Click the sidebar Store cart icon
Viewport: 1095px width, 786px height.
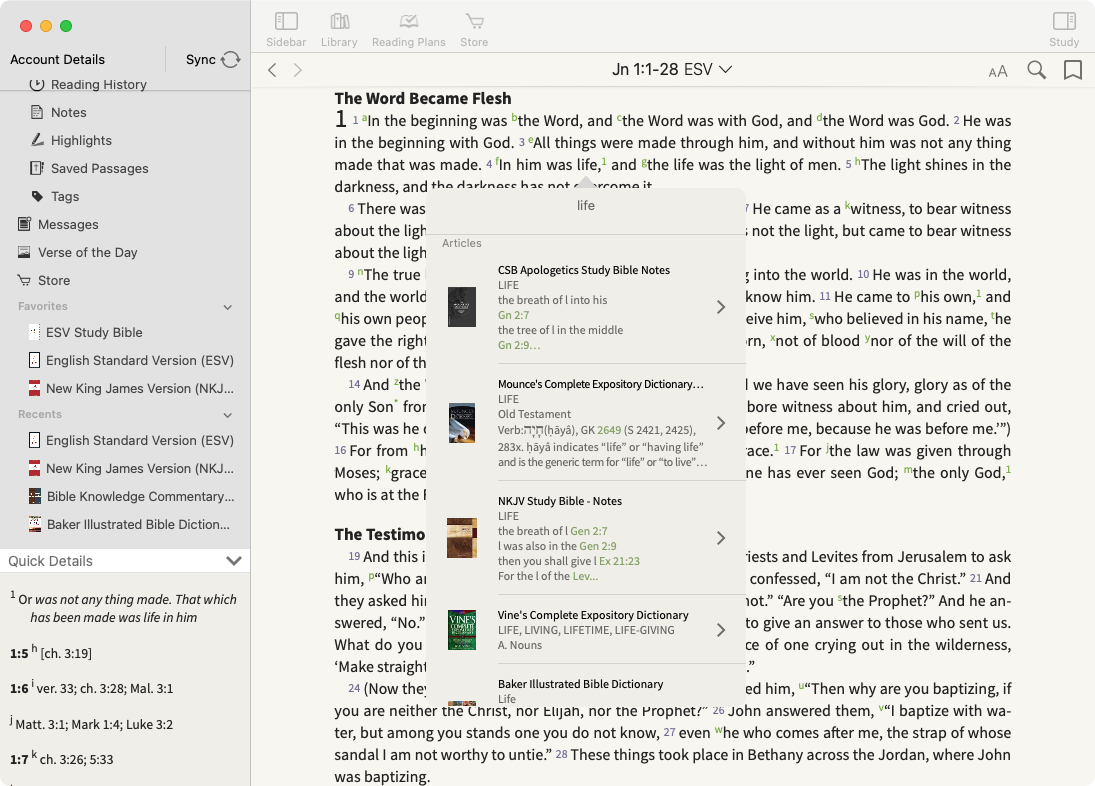tap(24, 281)
